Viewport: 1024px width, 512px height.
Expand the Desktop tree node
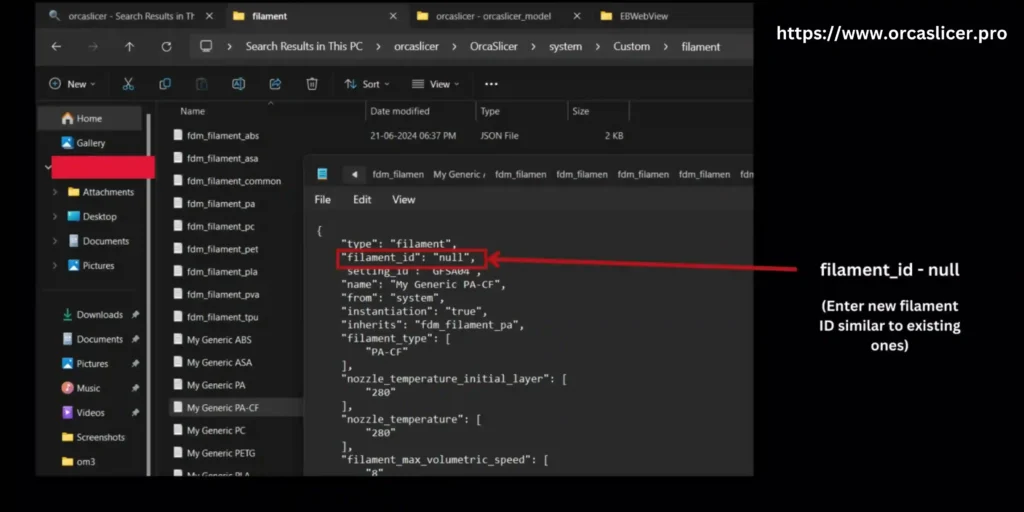(x=55, y=216)
